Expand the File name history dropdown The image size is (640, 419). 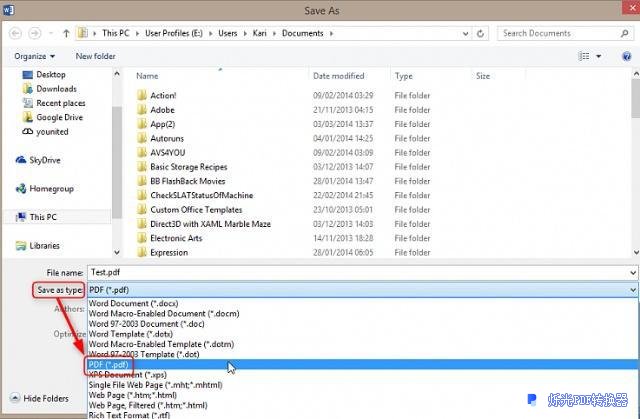point(632,272)
